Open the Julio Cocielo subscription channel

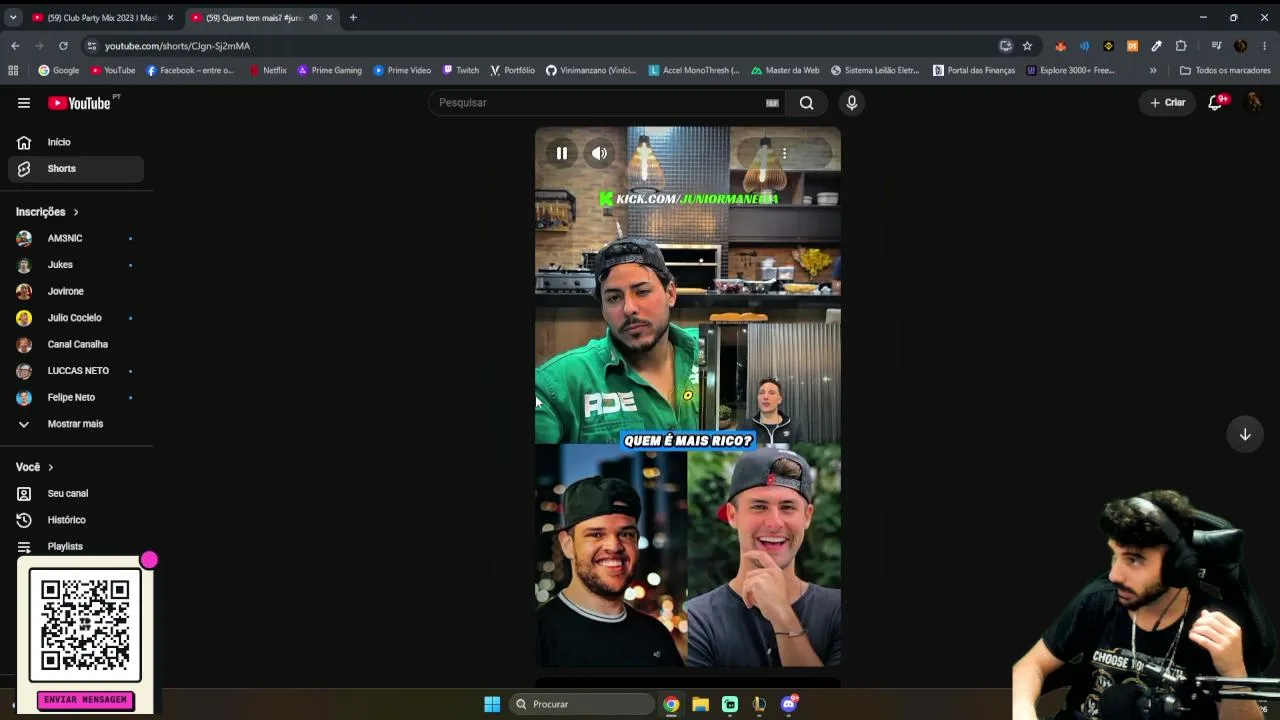tap(76, 318)
